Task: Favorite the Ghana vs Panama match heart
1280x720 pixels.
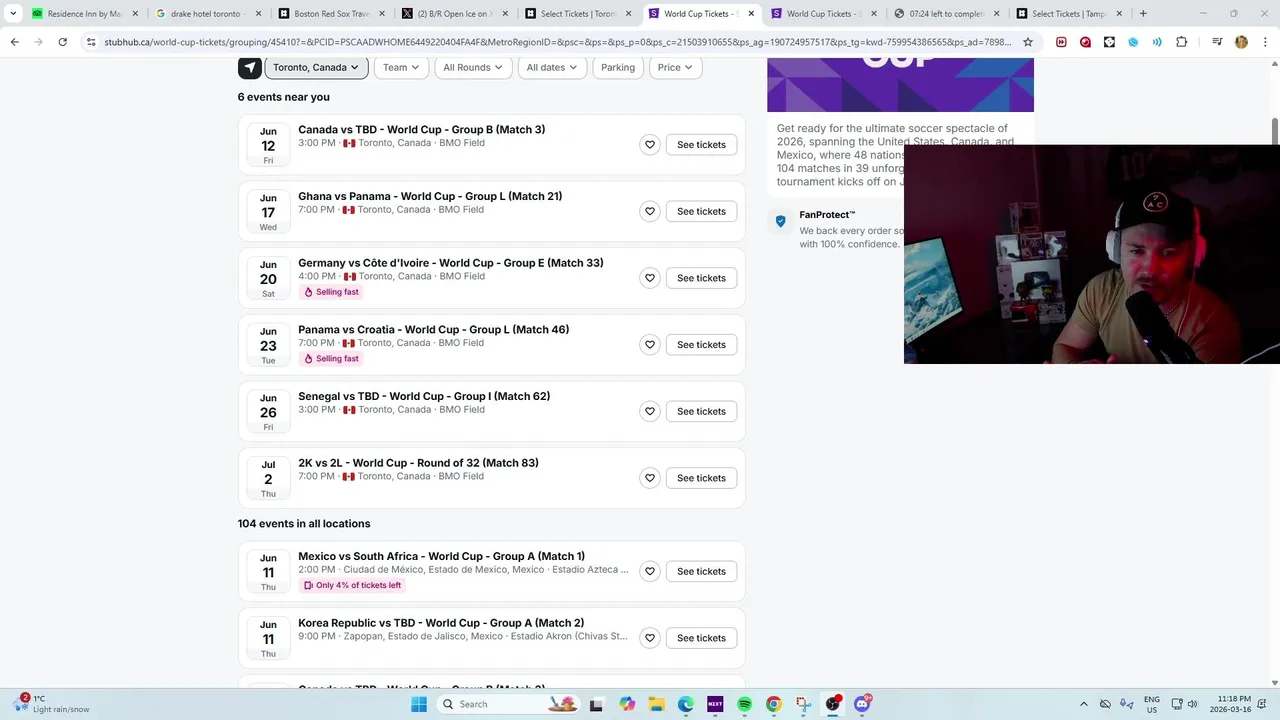Action: 650,211
